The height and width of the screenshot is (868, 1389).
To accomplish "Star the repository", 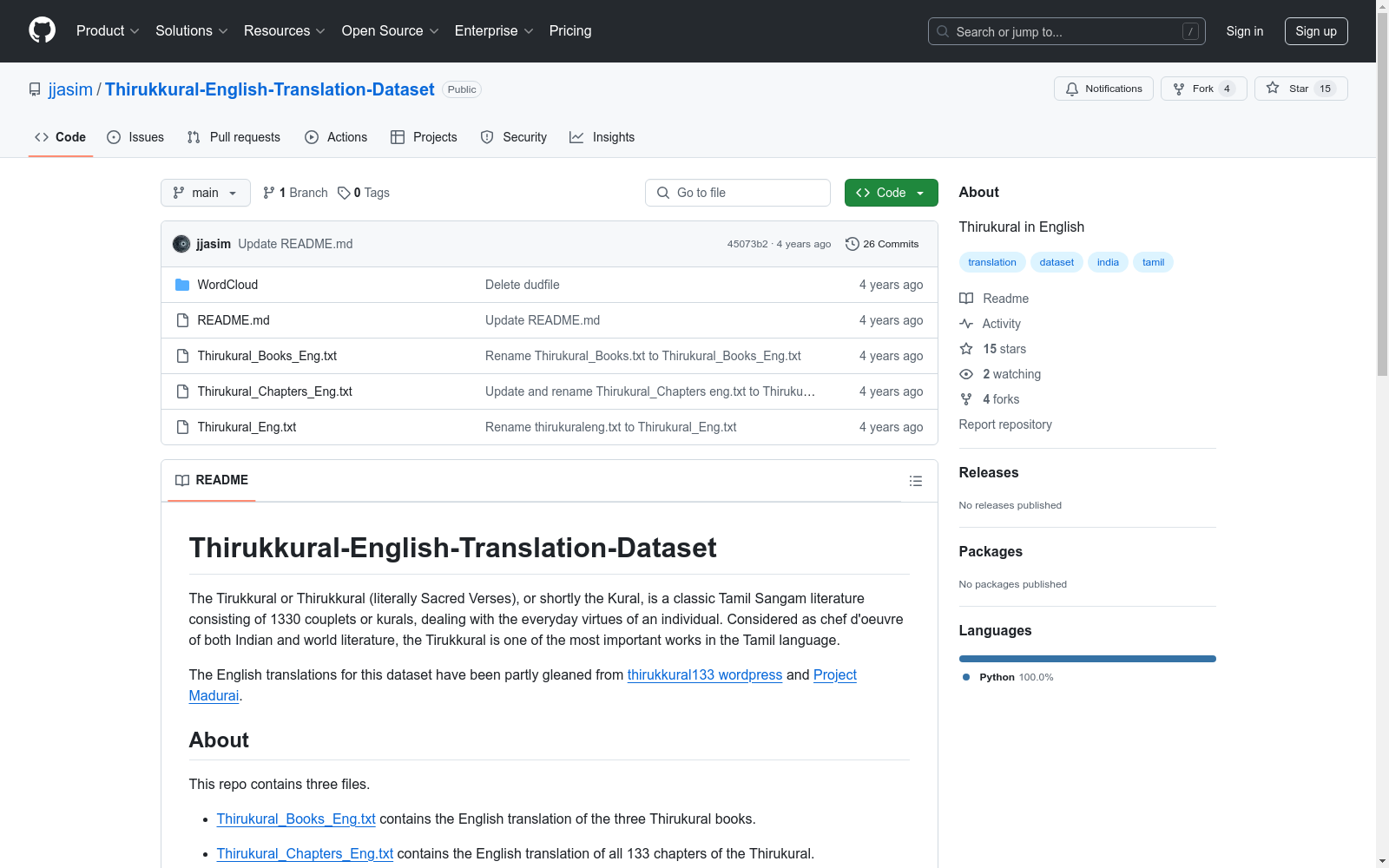I will (x=1300, y=89).
